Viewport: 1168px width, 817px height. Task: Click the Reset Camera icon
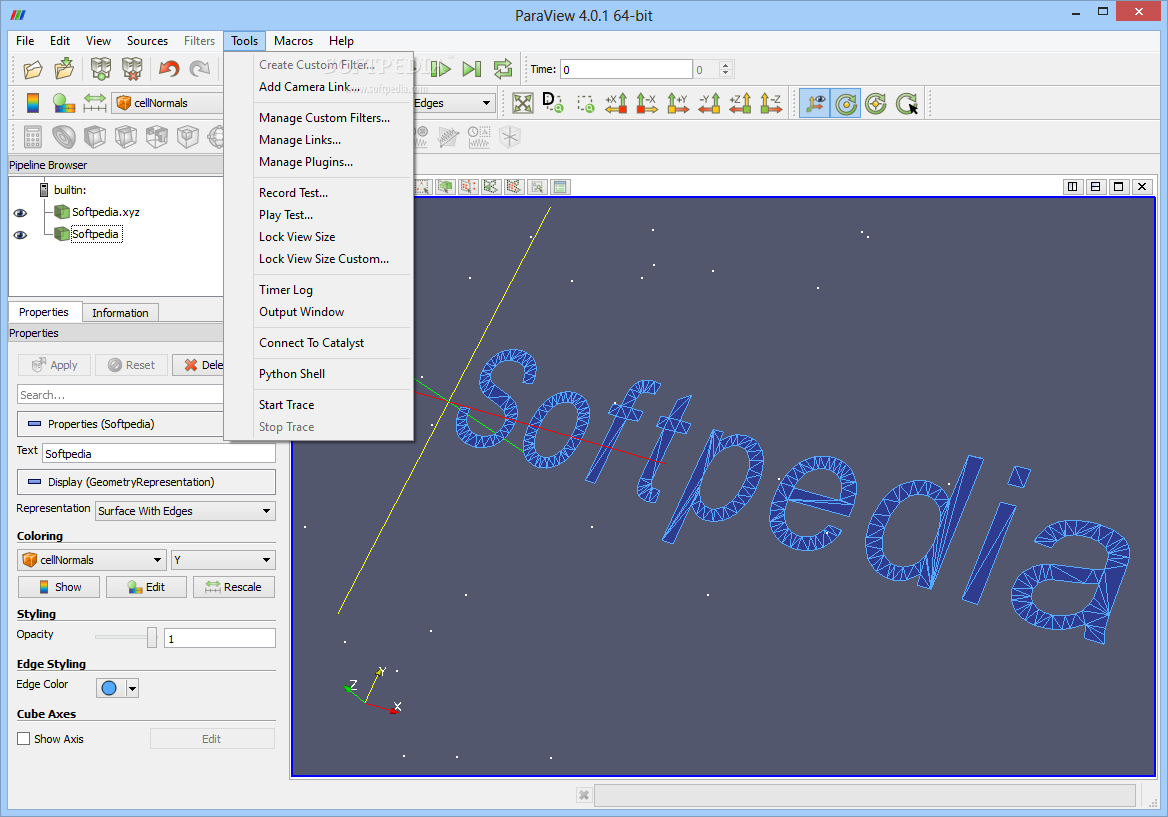click(523, 103)
